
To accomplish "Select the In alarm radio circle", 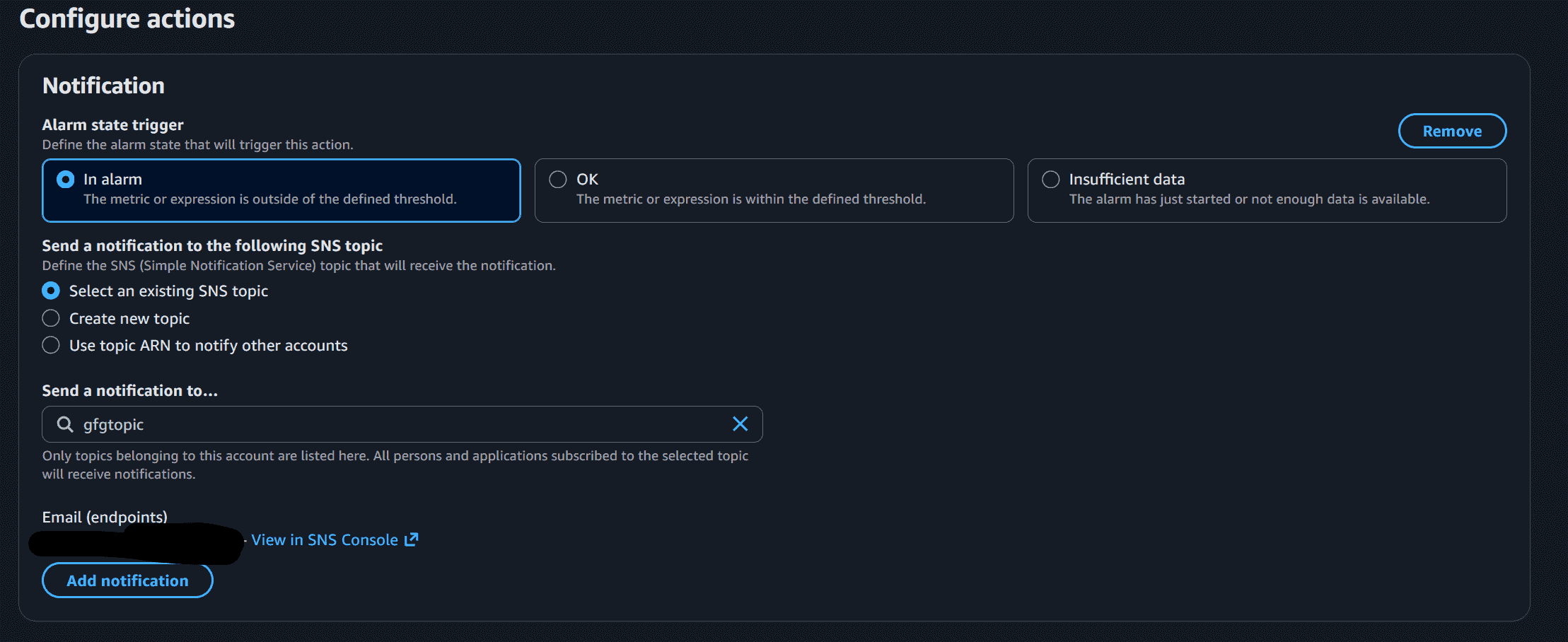I will (65, 180).
